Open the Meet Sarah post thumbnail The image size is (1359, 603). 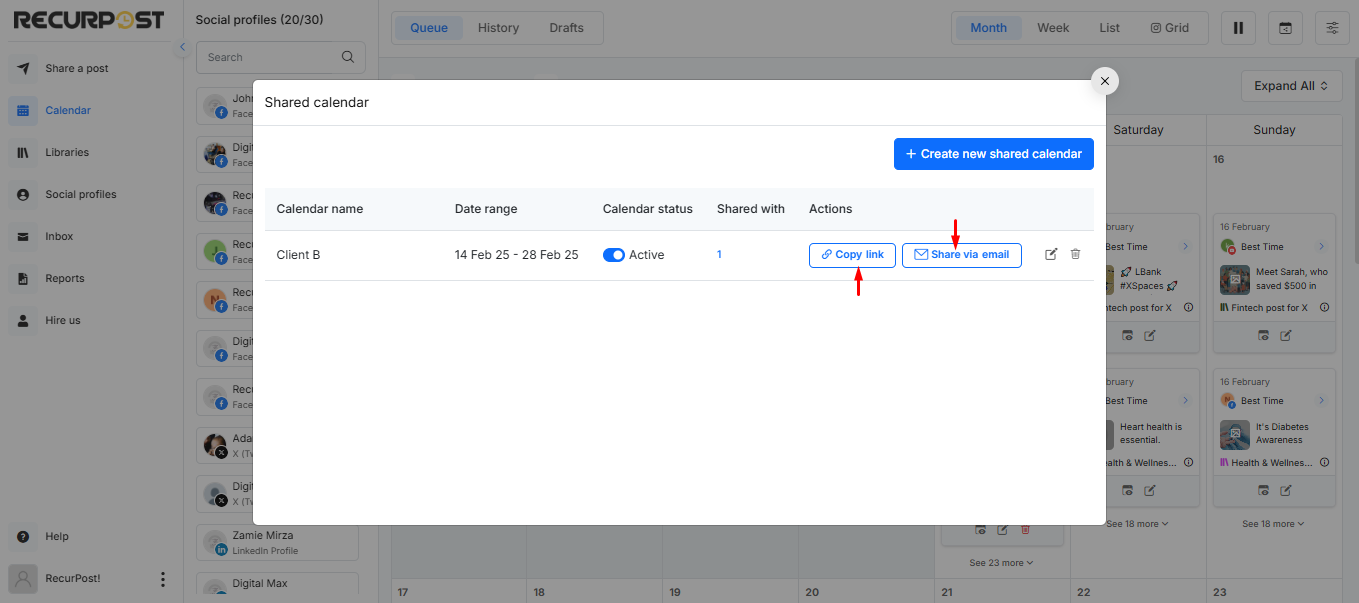tap(1235, 279)
